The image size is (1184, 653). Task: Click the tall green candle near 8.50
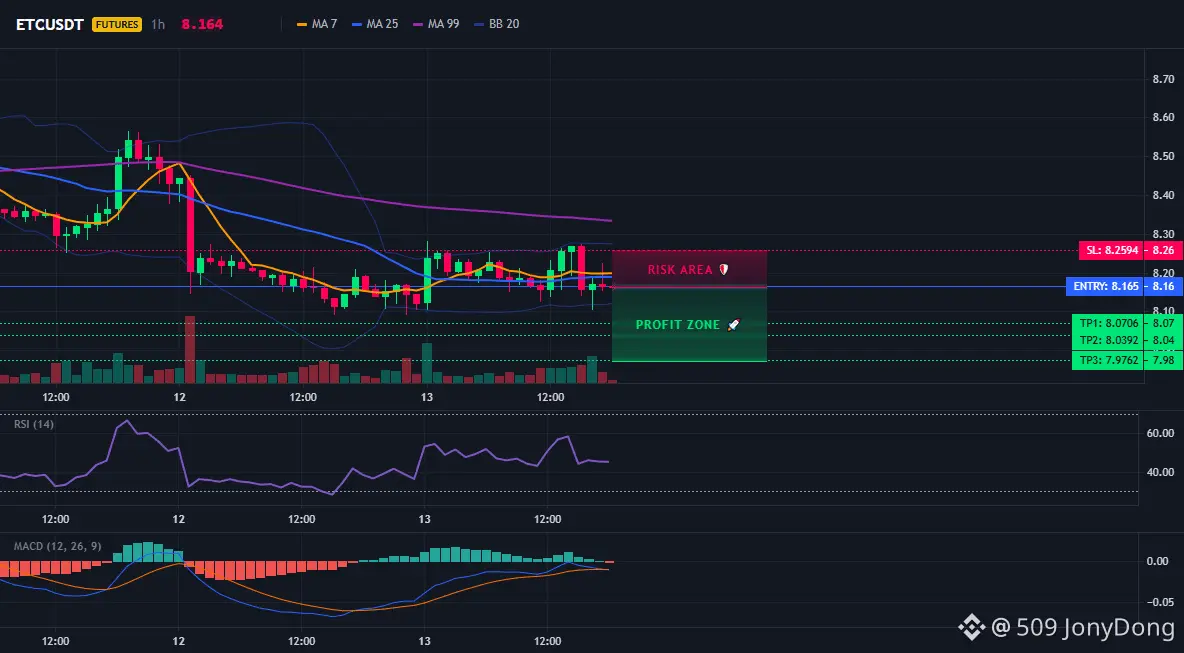tap(119, 182)
